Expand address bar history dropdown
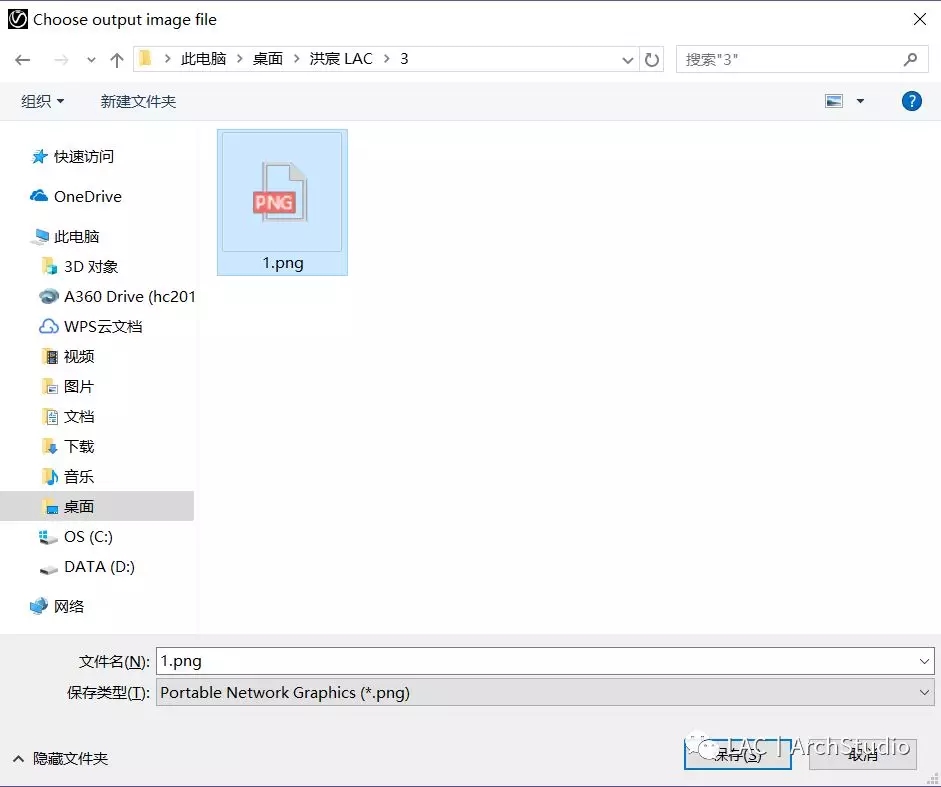941x787 pixels. coord(628,59)
